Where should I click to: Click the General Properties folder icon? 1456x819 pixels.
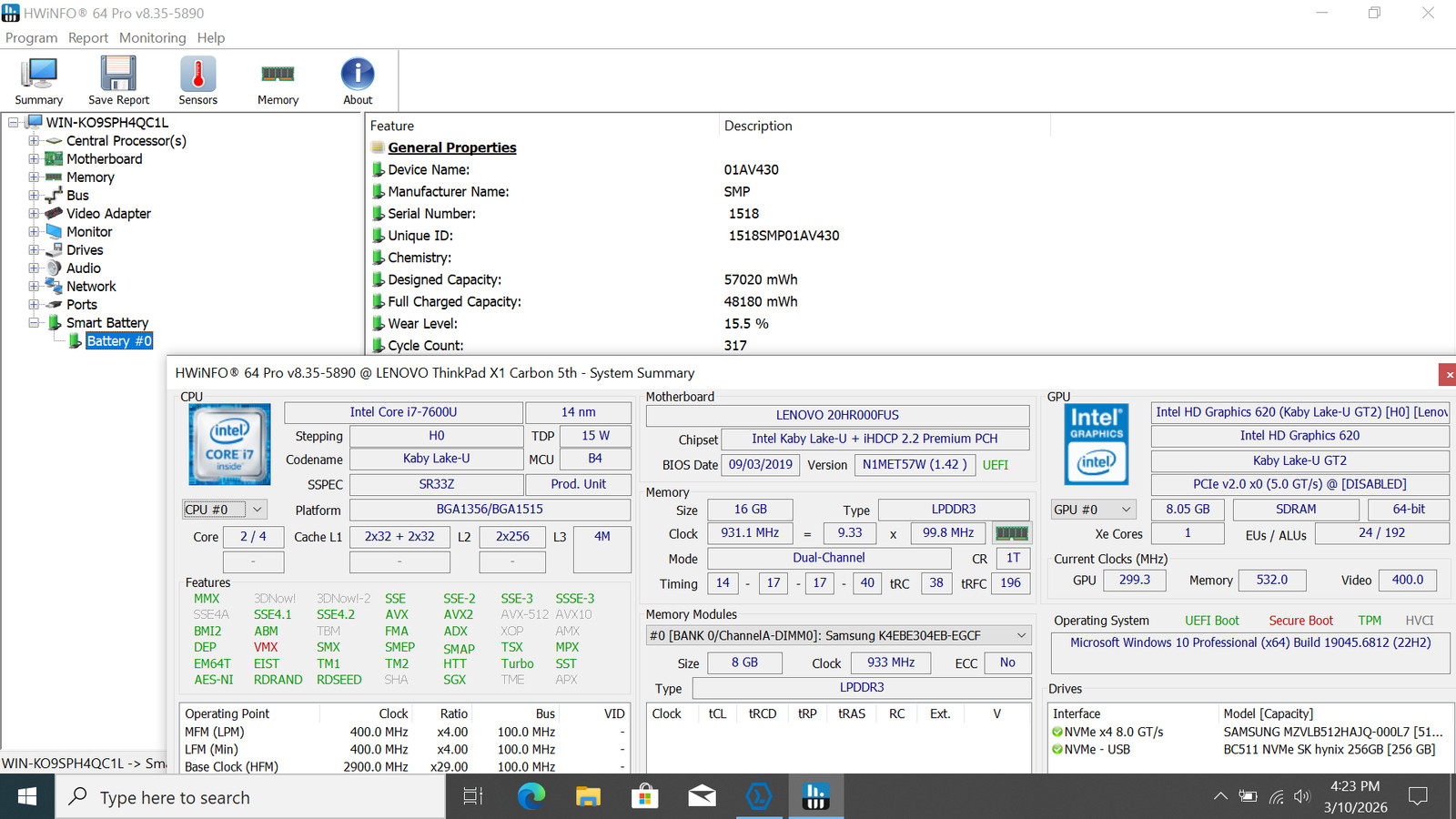click(378, 147)
